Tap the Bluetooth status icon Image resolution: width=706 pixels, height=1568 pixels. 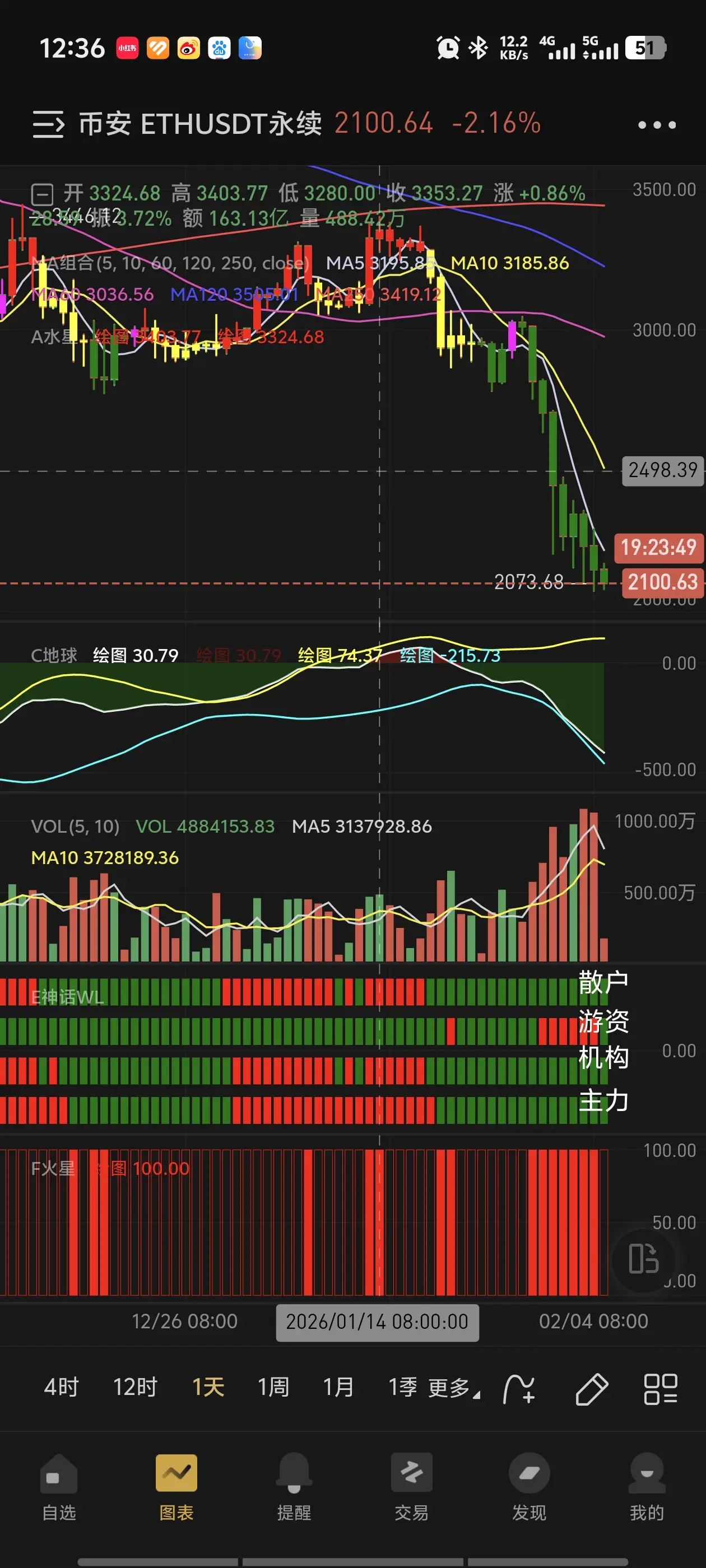click(478, 48)
